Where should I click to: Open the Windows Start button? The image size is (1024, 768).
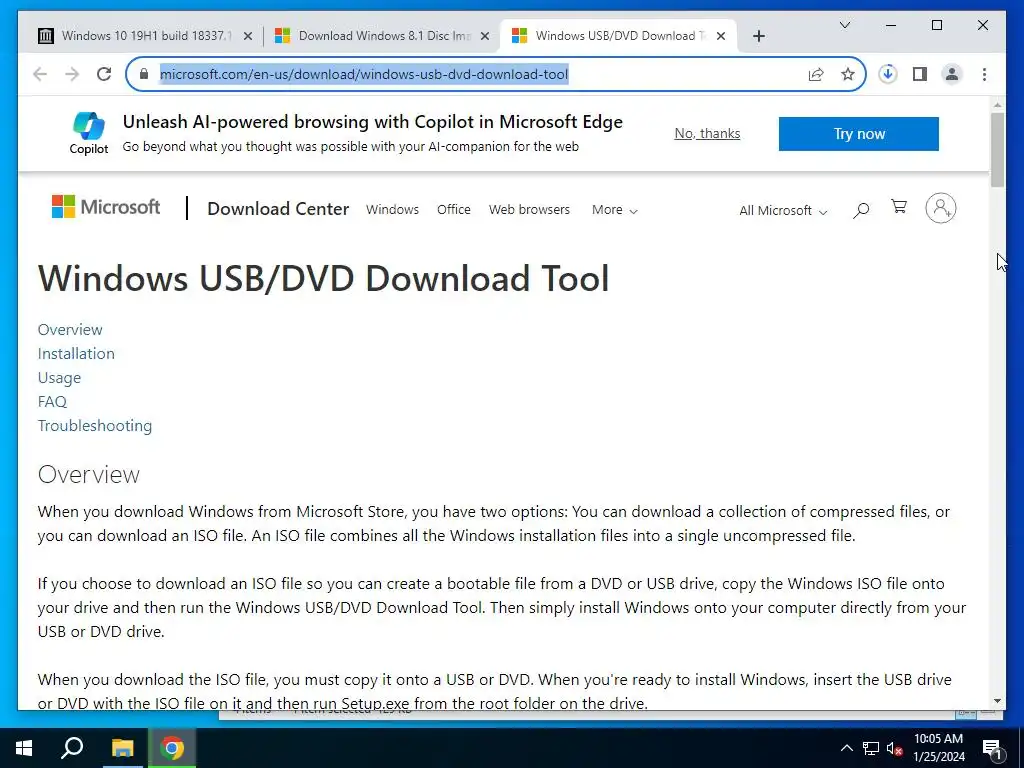(24, 748)
